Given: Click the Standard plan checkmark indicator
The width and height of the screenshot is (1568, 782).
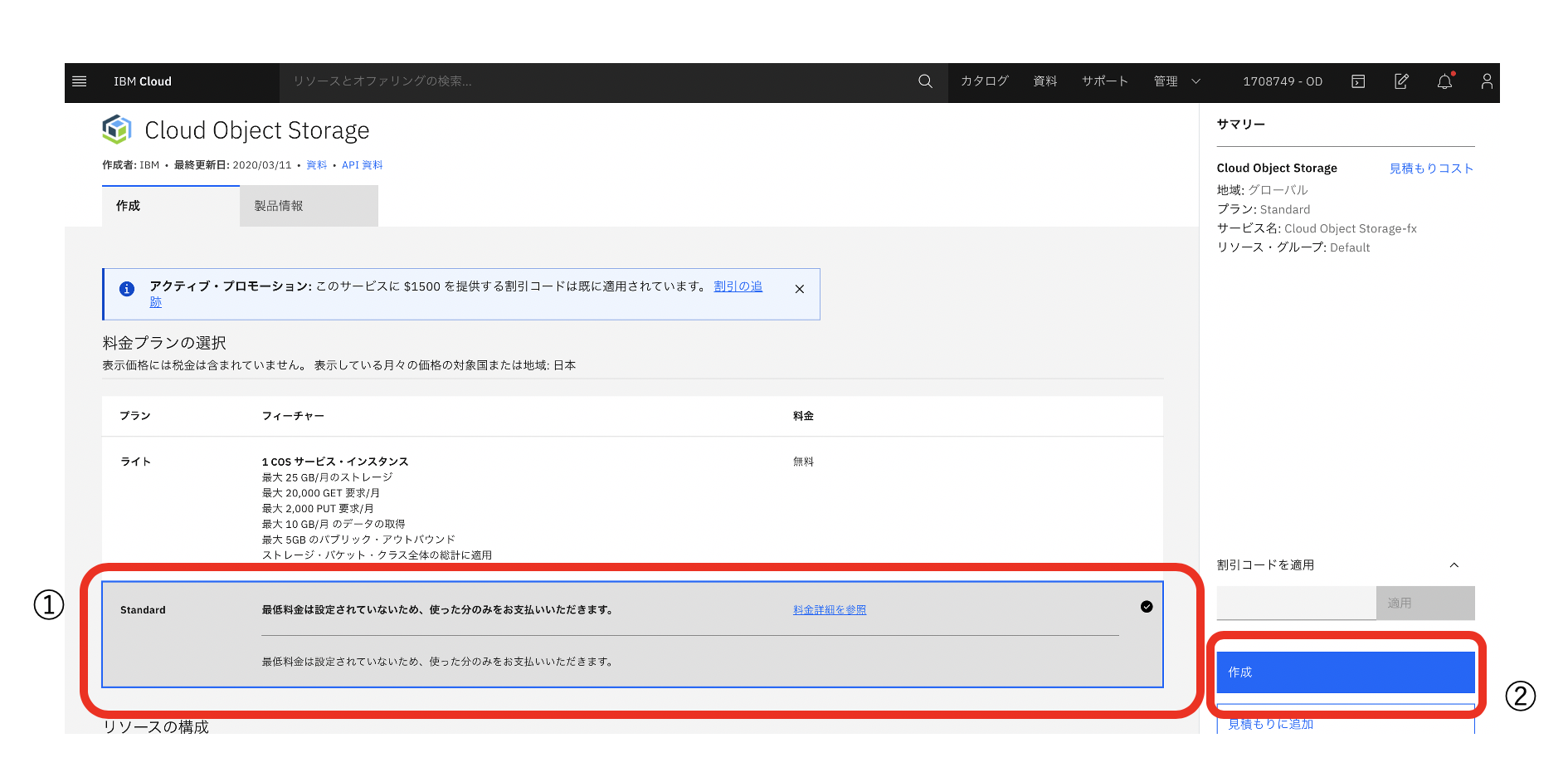Looking at the screenshot, I should (x=1147, y=607).
